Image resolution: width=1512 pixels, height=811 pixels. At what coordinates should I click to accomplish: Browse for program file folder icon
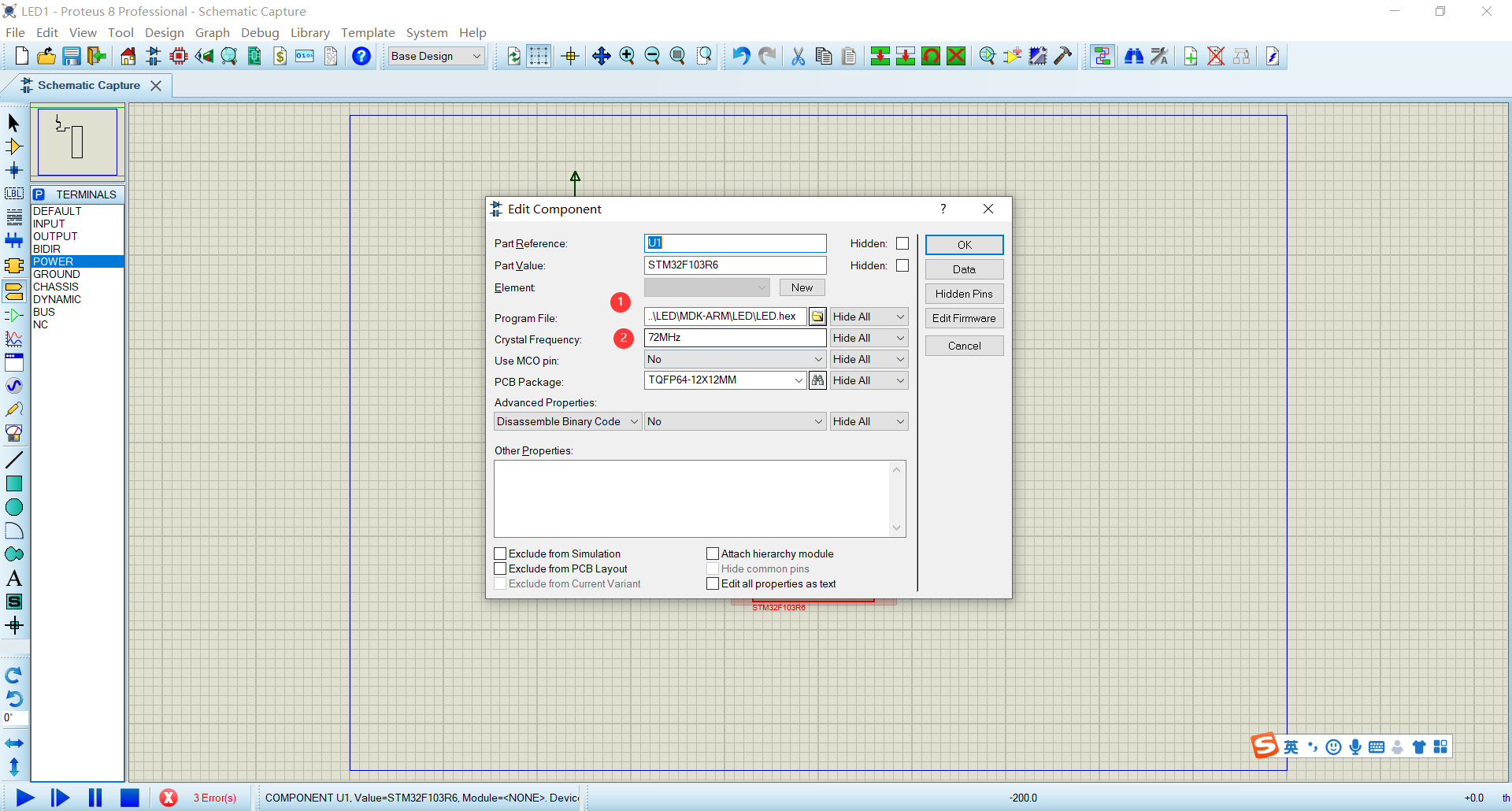(x=818, y=317)
